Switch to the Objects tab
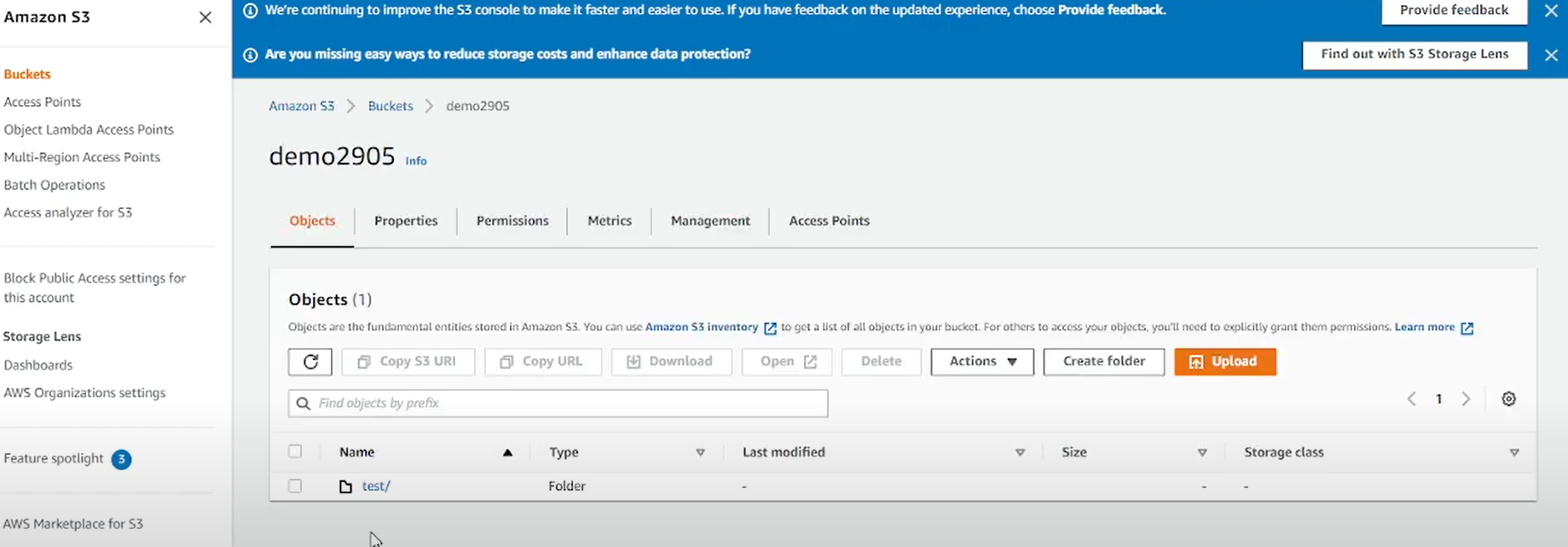Viewport: 1568px width, 547px height. click(x=312, y=221)
